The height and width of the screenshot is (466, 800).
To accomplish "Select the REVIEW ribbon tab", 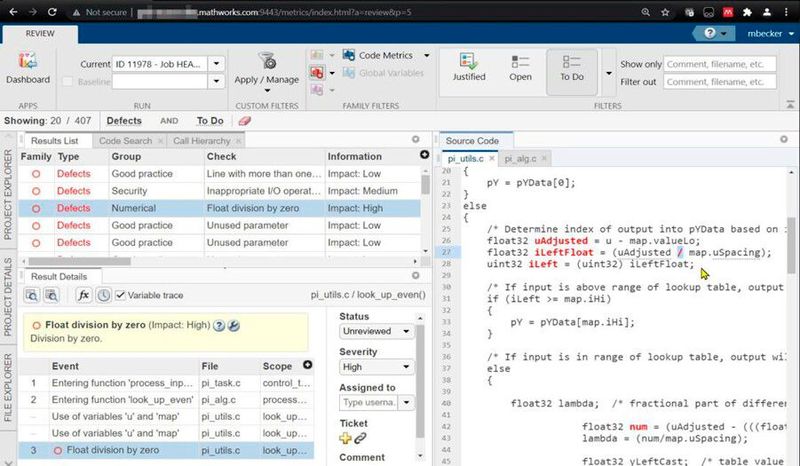I will click(40, 33).
